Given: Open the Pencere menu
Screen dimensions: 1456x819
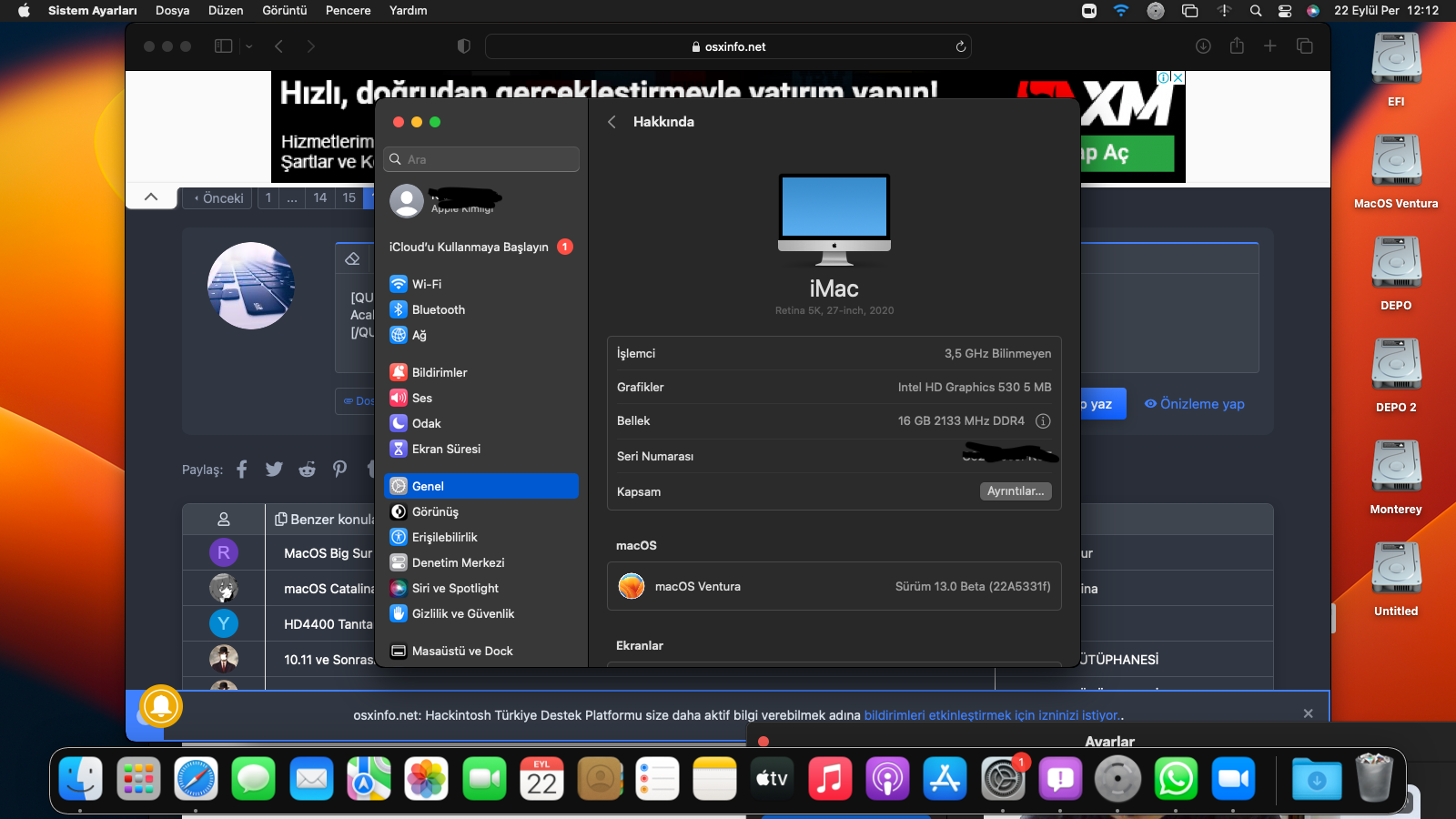Looking at the screenshot, I should pos(348,11).
